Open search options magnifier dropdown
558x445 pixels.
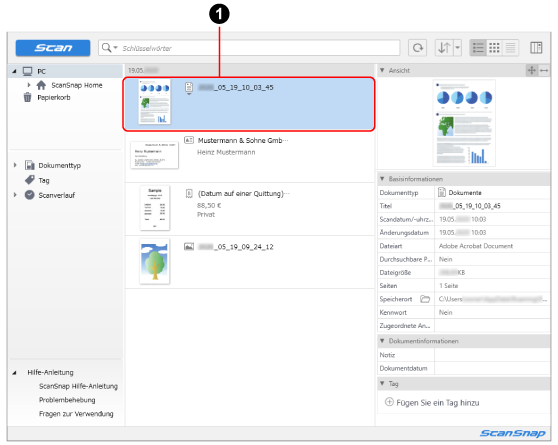tap(110, 48)
